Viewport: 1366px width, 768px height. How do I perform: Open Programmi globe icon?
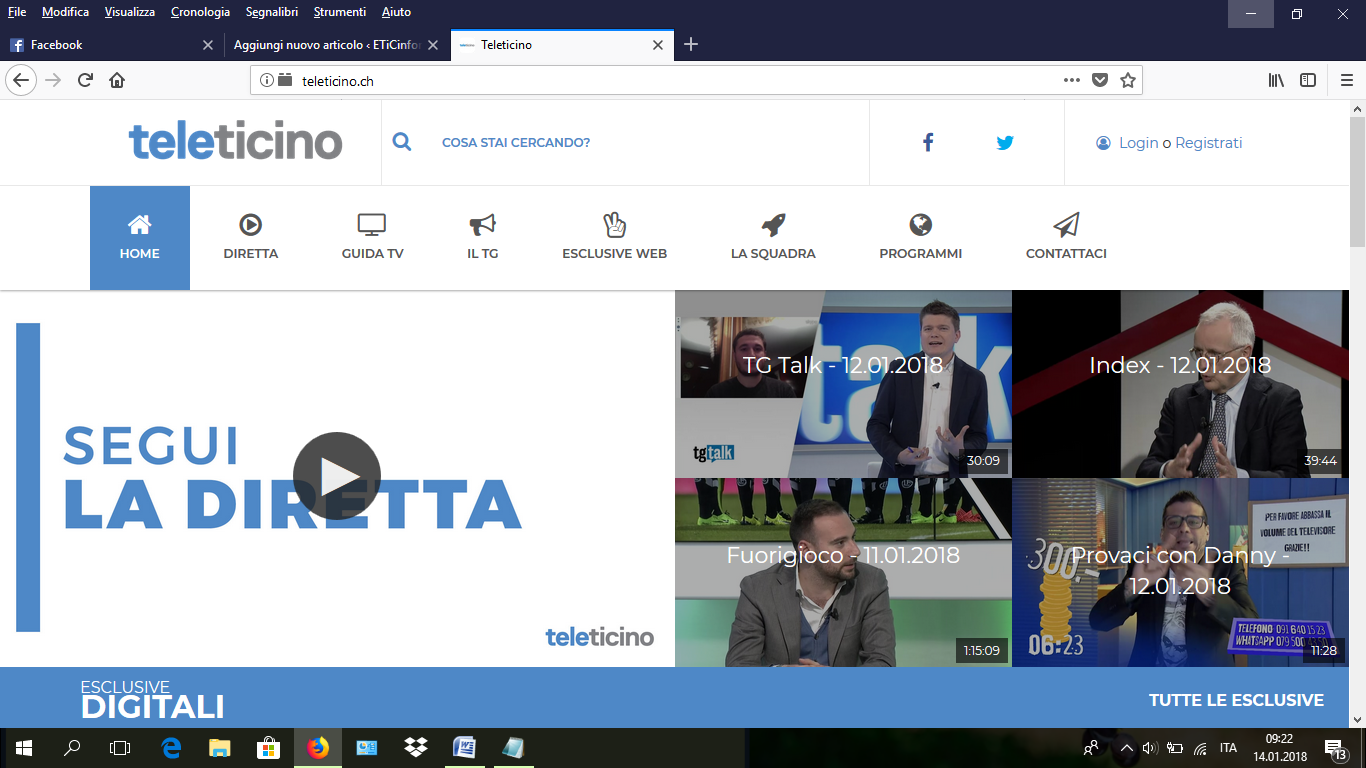(x=921, y=224)
